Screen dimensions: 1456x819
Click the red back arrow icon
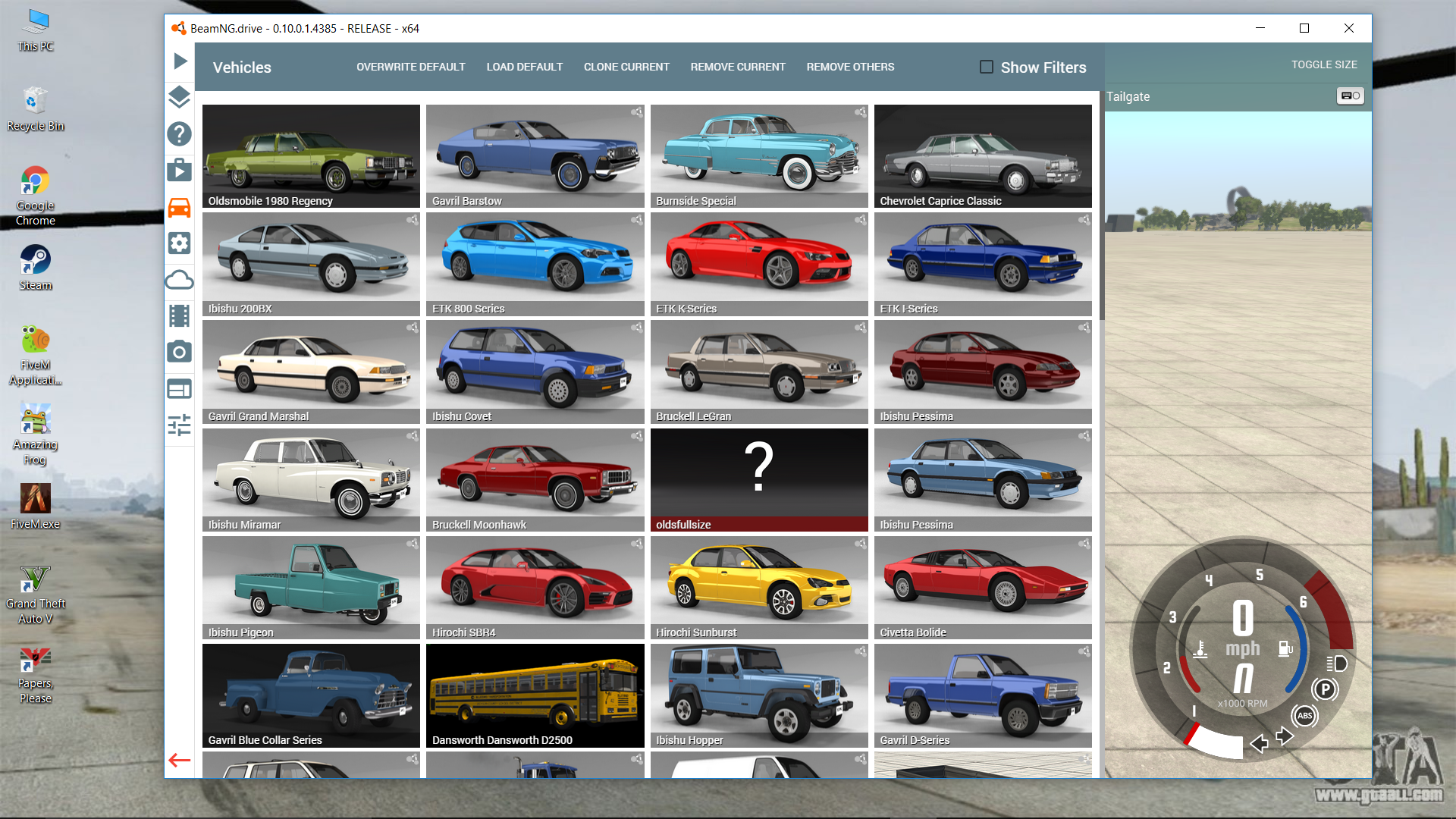pyautogui.click(x=180, y=760)
